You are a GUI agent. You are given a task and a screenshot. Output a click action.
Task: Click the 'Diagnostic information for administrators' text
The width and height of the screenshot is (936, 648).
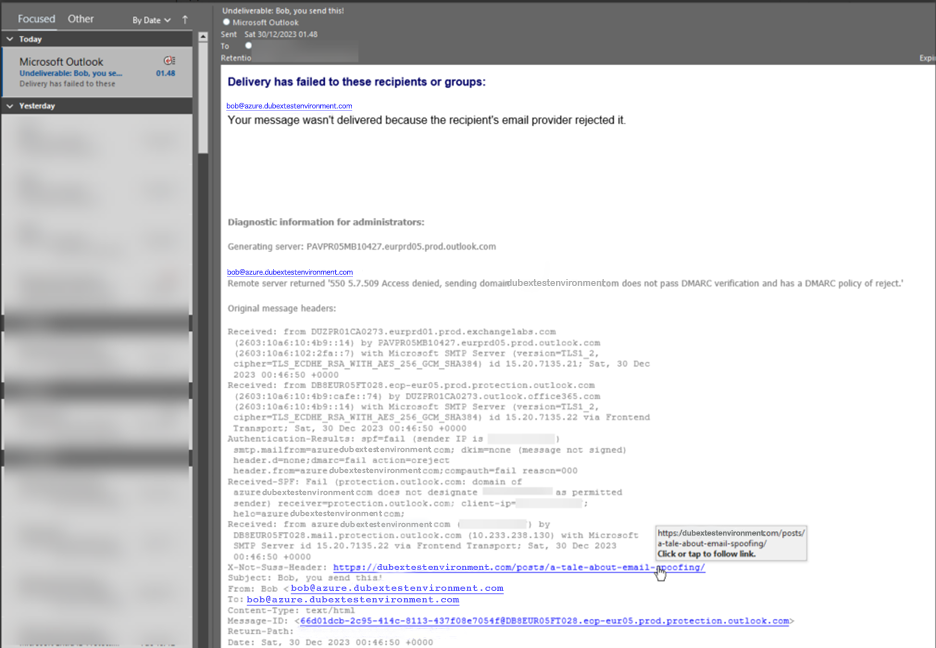[x=326, y=222]
